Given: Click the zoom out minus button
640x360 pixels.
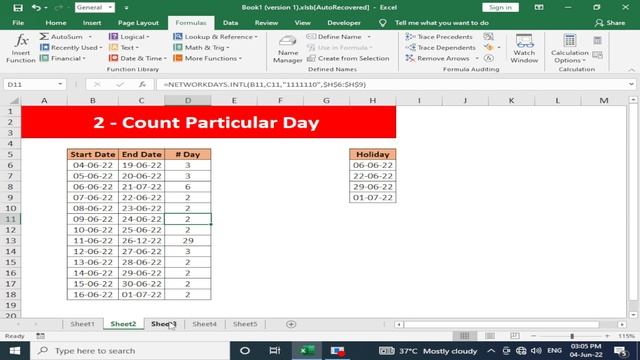Looking at the screenshot, I should point(533,336).
